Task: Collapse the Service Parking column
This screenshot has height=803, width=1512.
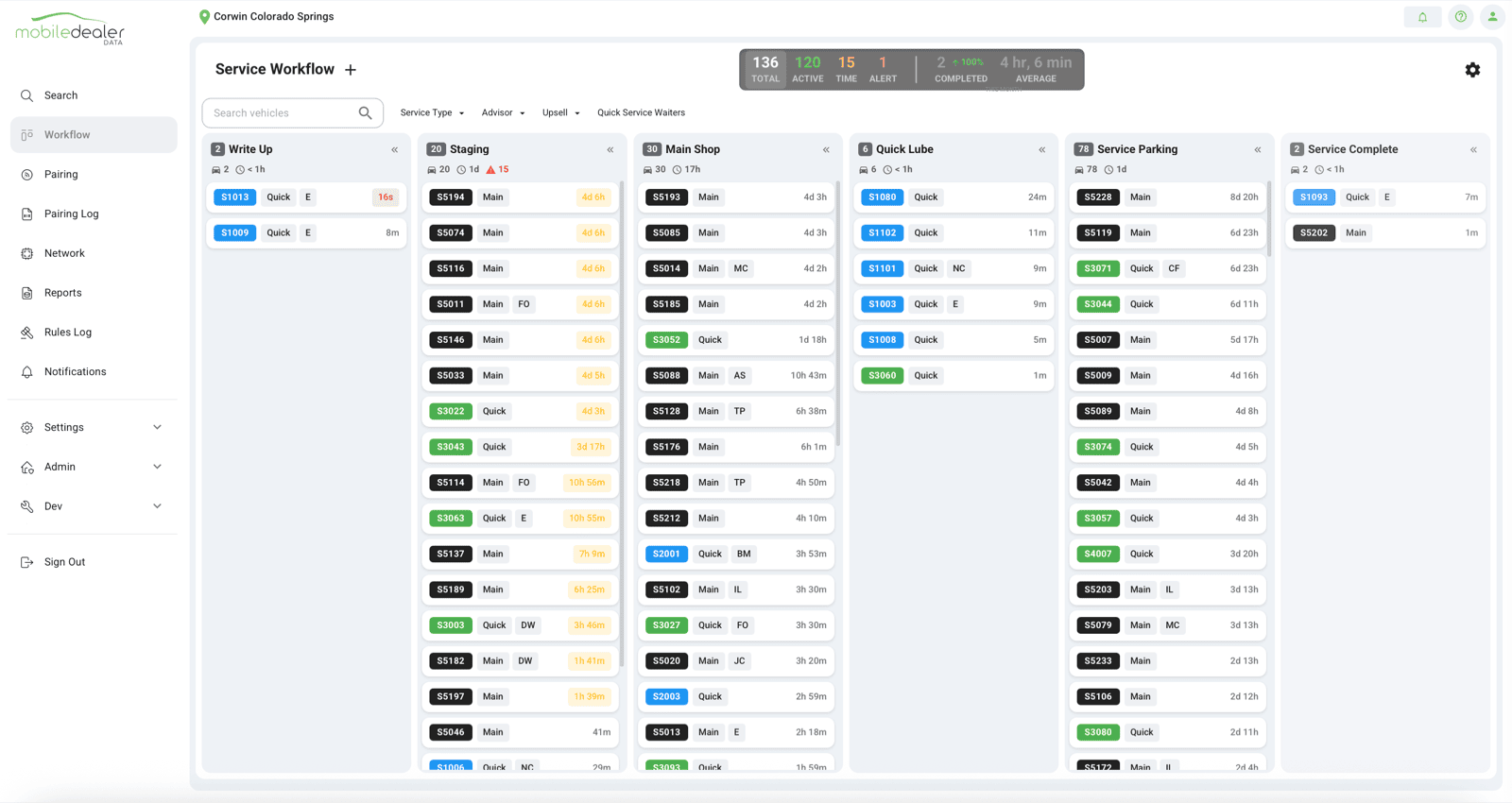Action: [1258, 149]
